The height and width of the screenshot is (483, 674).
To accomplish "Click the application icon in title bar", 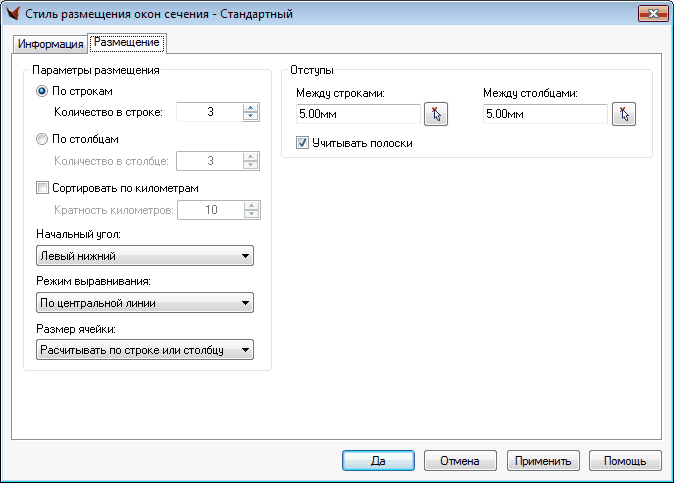I will (13, 13).
